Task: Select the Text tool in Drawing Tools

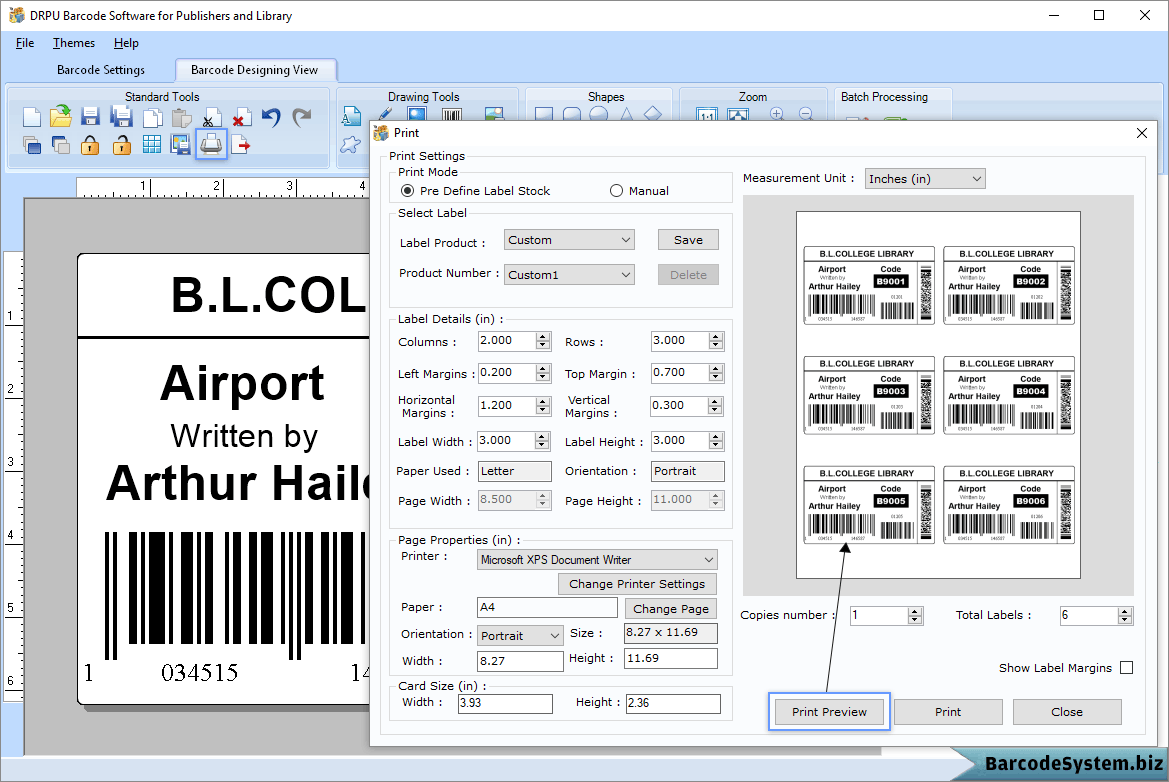Action: [350, 116]
